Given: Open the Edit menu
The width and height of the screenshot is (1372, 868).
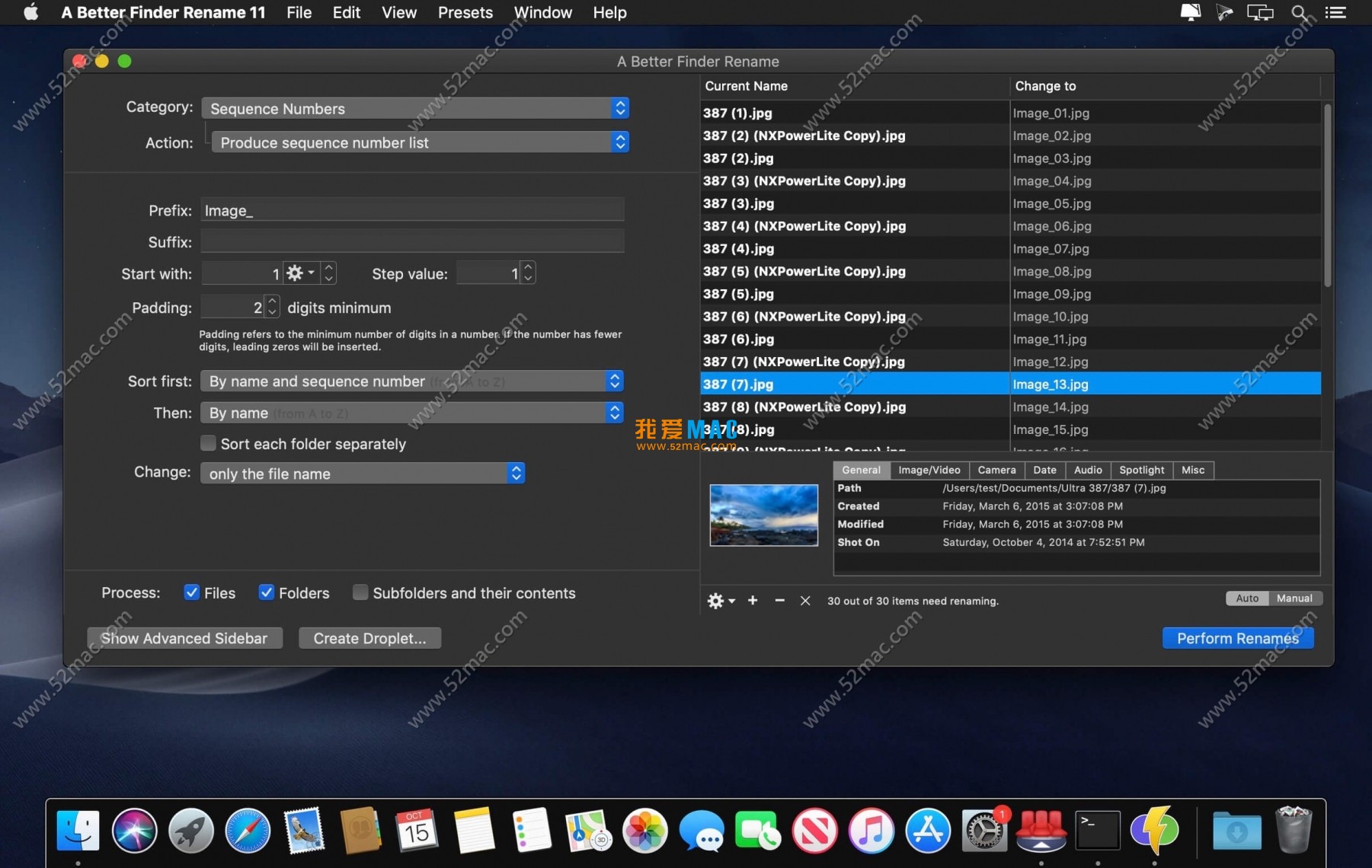Looking at the screenshot, I should click(346, 12).
